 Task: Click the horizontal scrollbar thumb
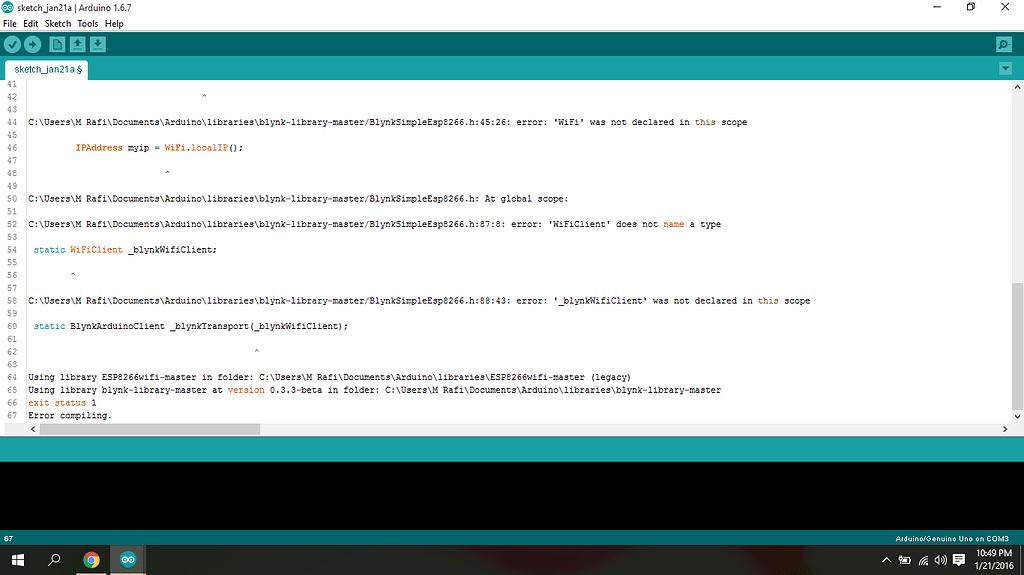click(x=150, y=428)
